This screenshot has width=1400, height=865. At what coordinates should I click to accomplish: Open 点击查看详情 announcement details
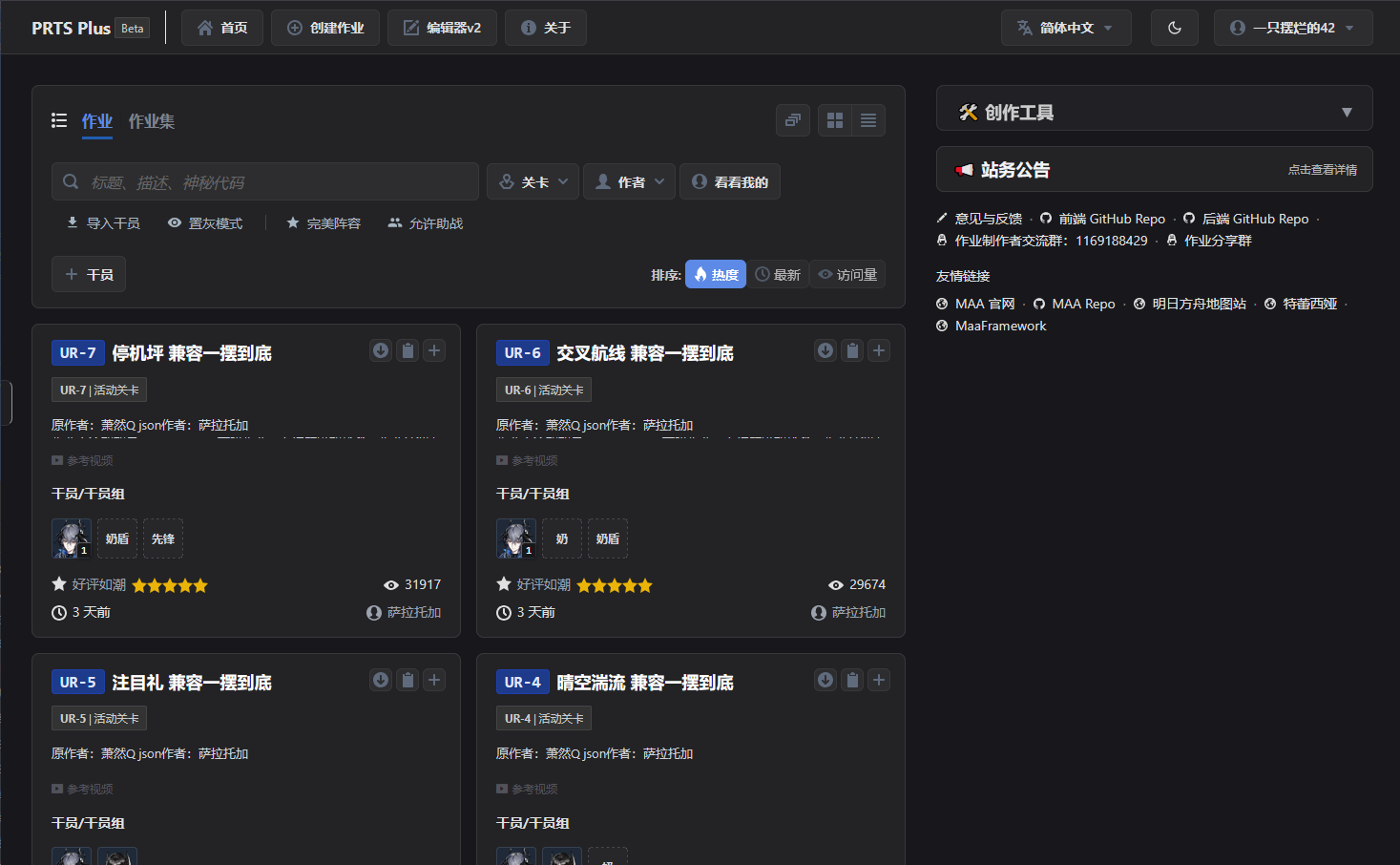(x=1323, y=170)
